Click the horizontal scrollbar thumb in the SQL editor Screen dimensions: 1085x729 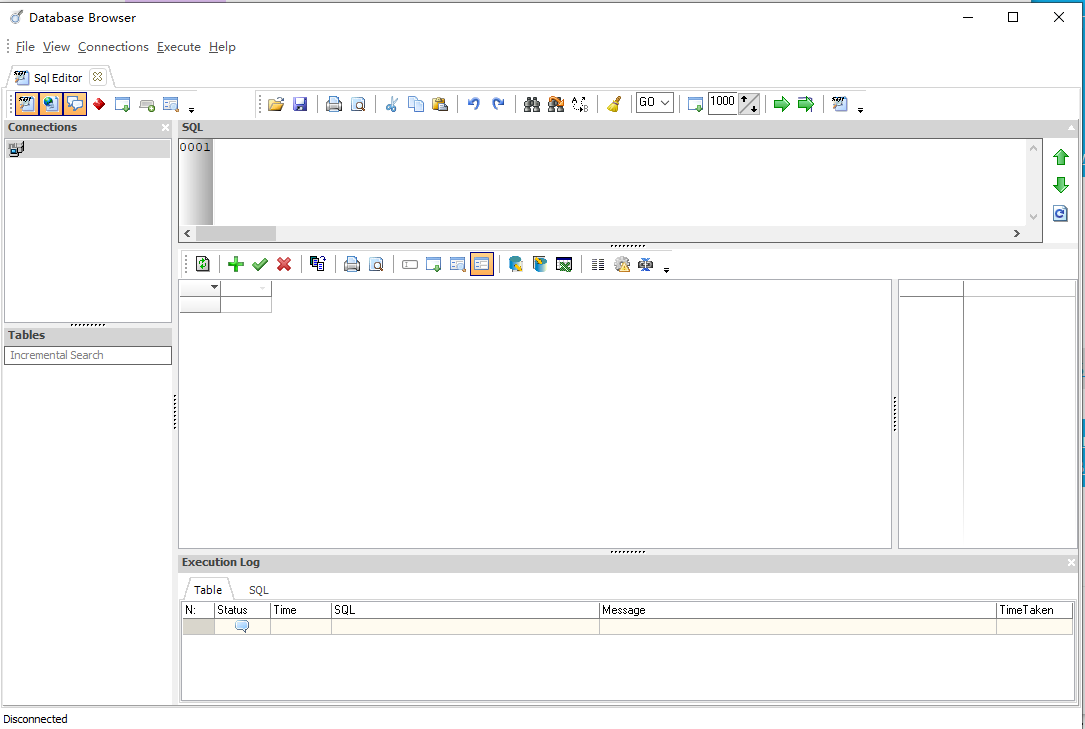[236, 234]
